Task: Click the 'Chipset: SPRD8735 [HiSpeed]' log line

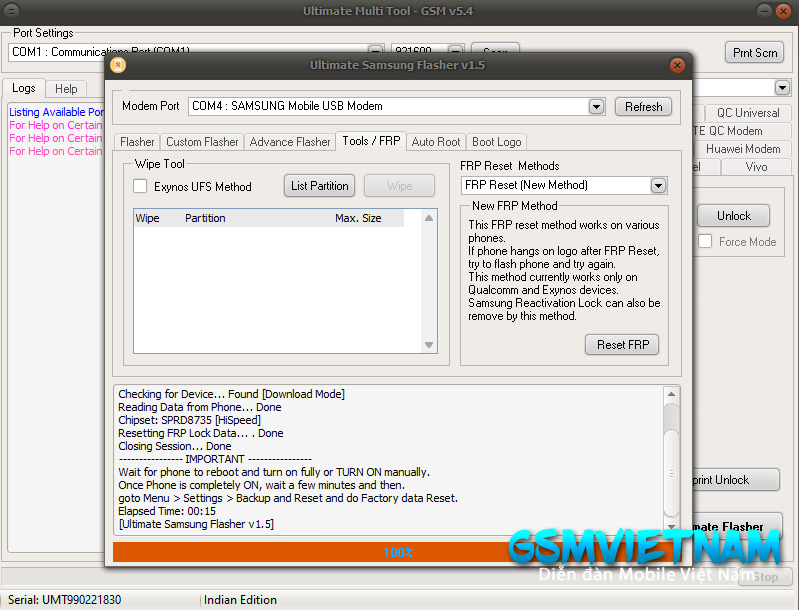Action: pyautogui.click(x=190, y=420)
